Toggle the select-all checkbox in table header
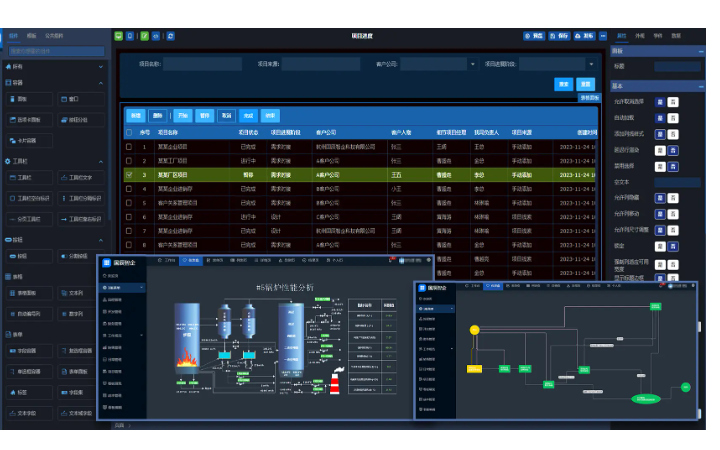 pos(129,133)
